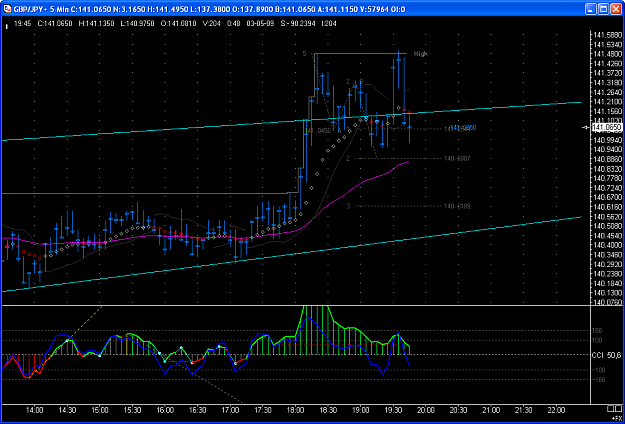
Task: Minimize the GBP/JPY chart window
Action: tap(591, 9)
